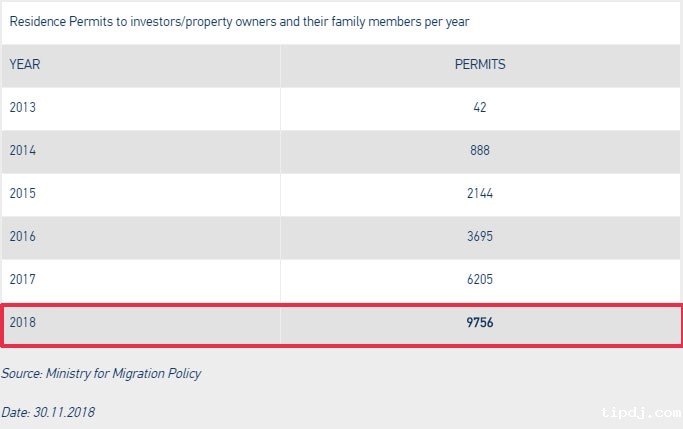Click the 2013 year cell
Viewport: 683px width, 429px height.
tap(22, 107)
